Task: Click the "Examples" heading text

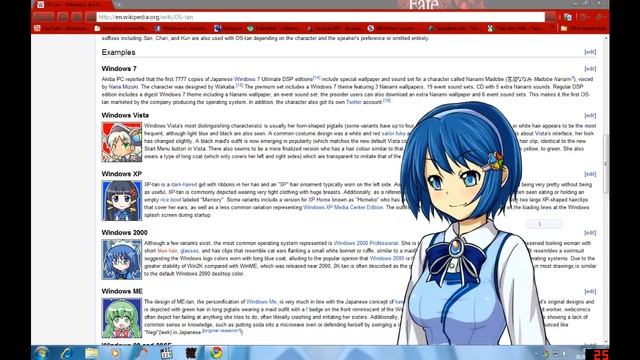Action: [x=118, y=52]
